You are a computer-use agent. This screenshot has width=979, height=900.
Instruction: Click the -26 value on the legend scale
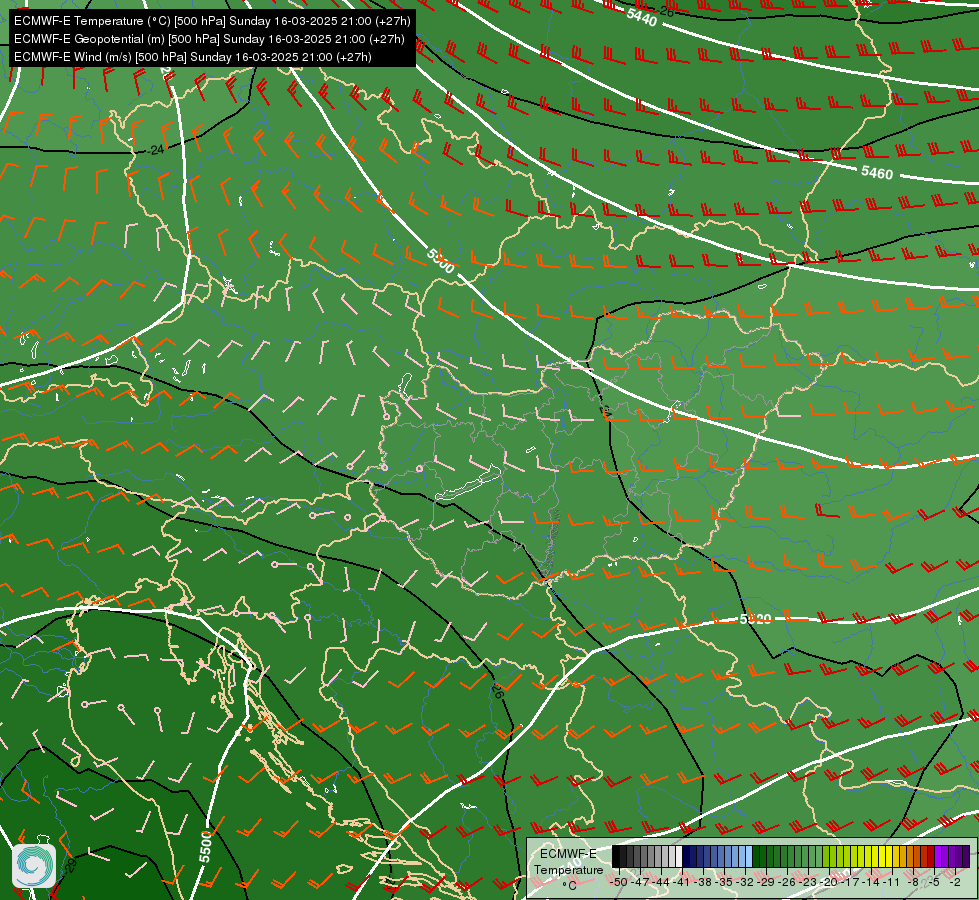pyautogui.click(x=787, y=882)
